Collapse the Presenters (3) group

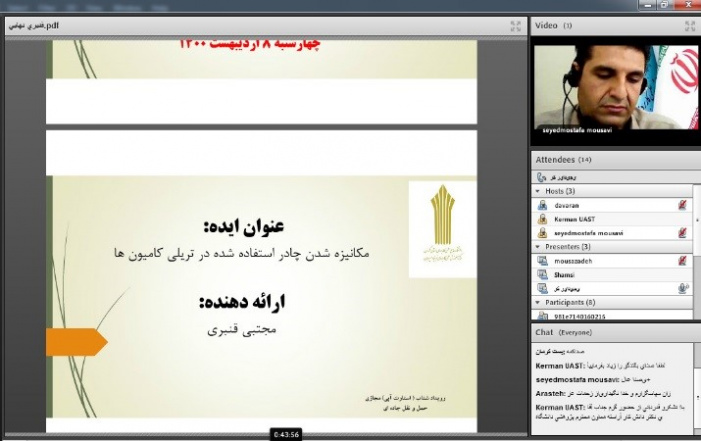coord(538,246)
